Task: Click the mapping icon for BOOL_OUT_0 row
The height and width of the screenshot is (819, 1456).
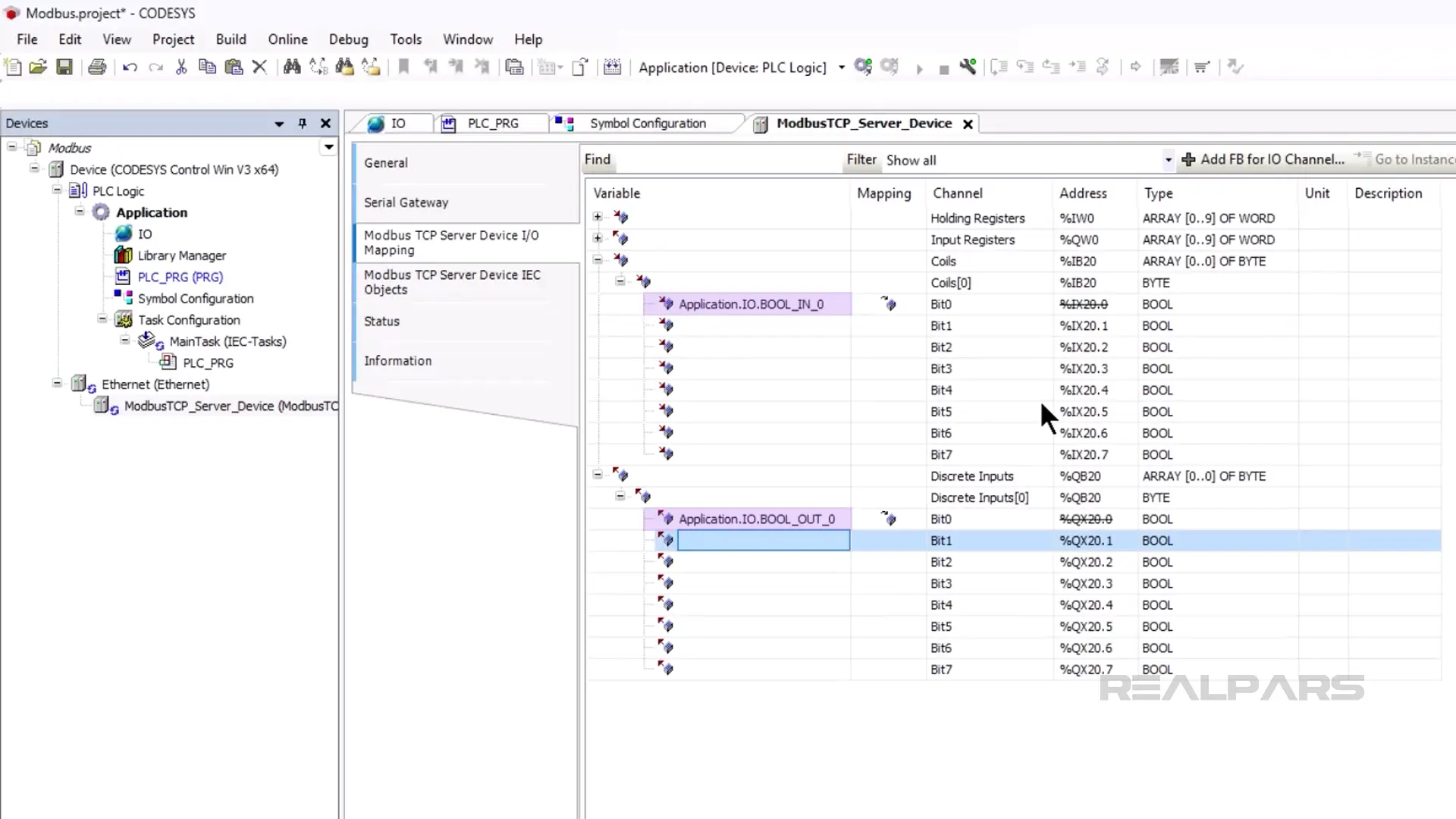Action: tap(888, 519)
